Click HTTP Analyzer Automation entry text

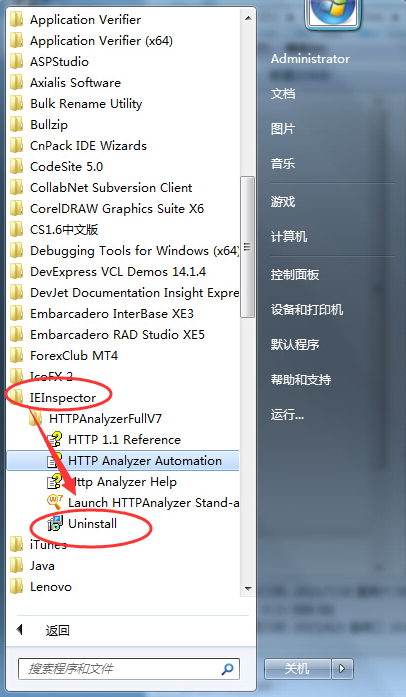[145, 461]
